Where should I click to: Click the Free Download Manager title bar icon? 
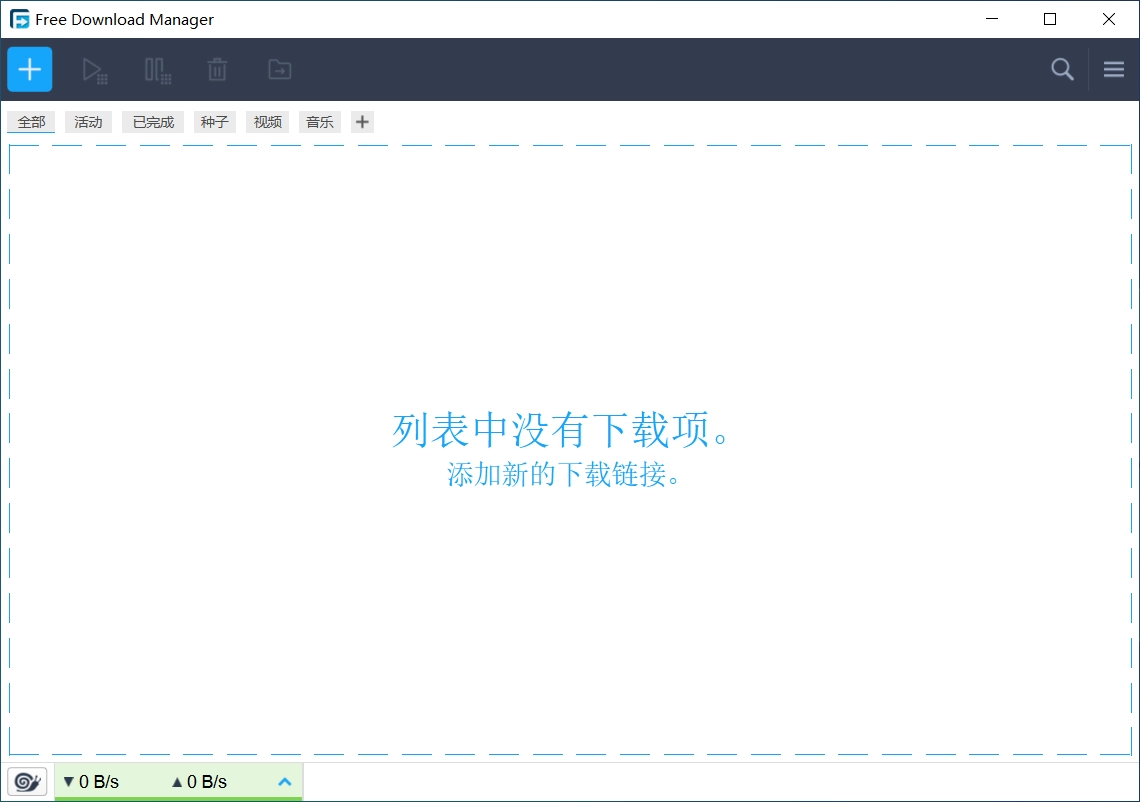coord(19,19)
